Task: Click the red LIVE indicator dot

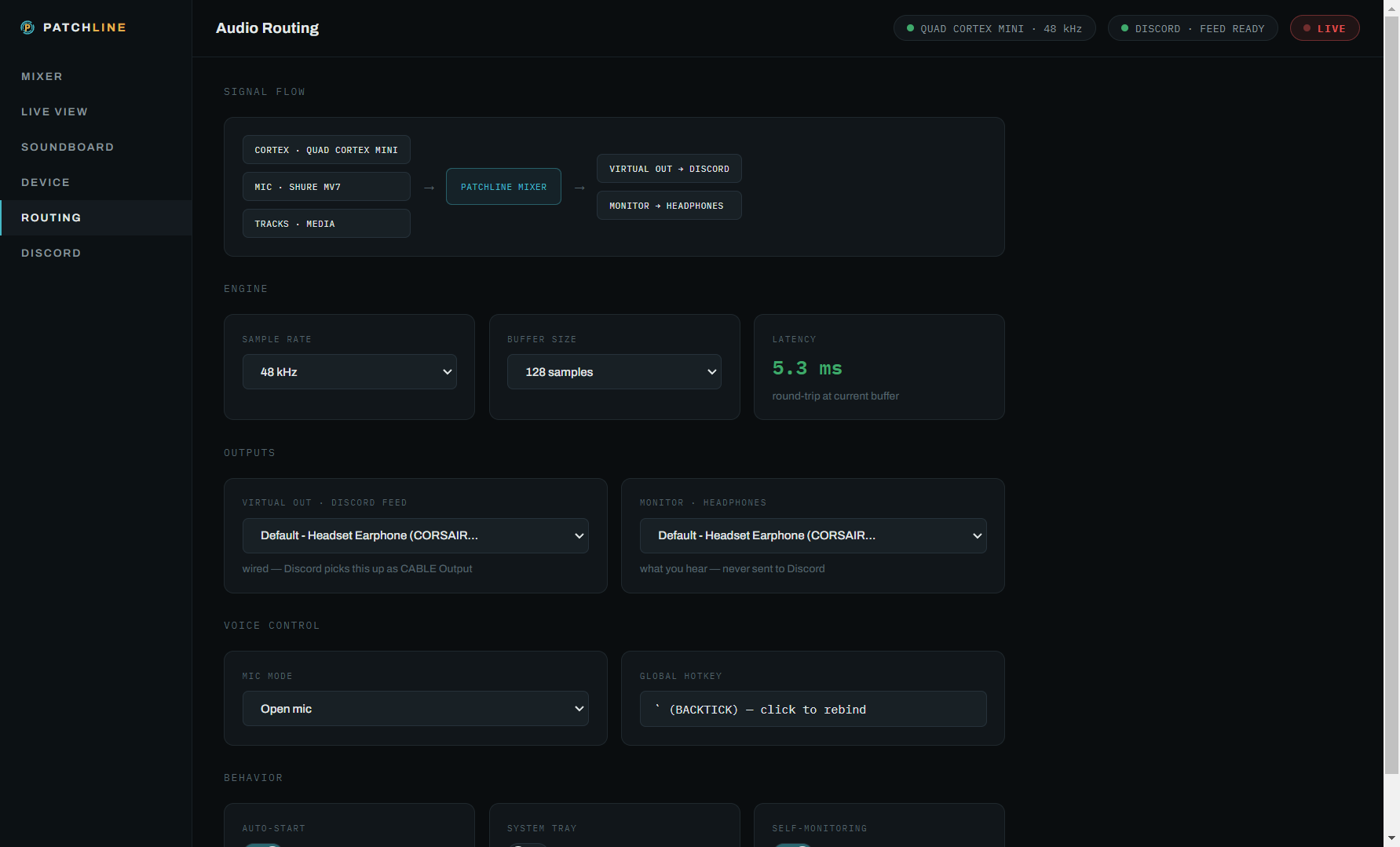Action: click(1307, 28)
